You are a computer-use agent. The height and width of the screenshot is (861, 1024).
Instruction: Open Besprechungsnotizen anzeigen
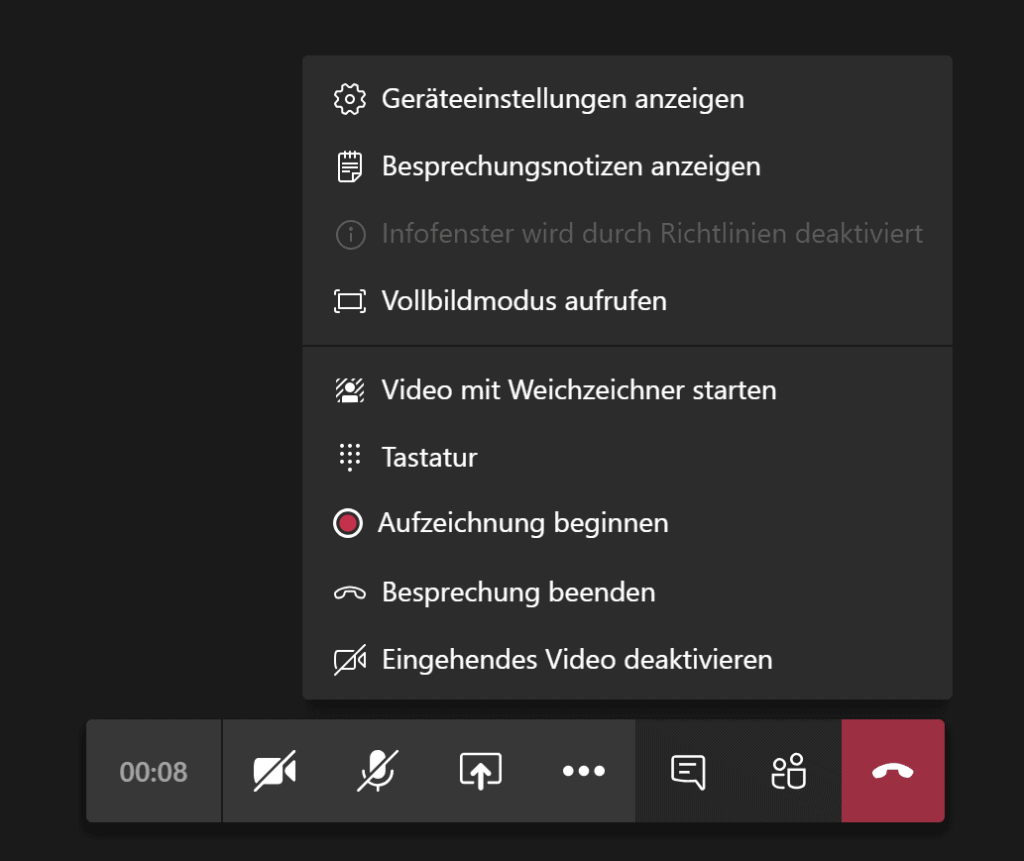(627, 167)
